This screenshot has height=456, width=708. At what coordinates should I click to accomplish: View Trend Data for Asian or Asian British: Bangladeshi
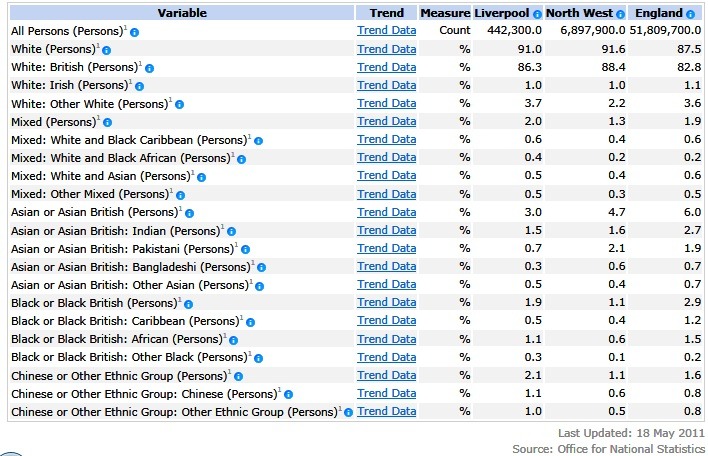[x=387, y=266]
